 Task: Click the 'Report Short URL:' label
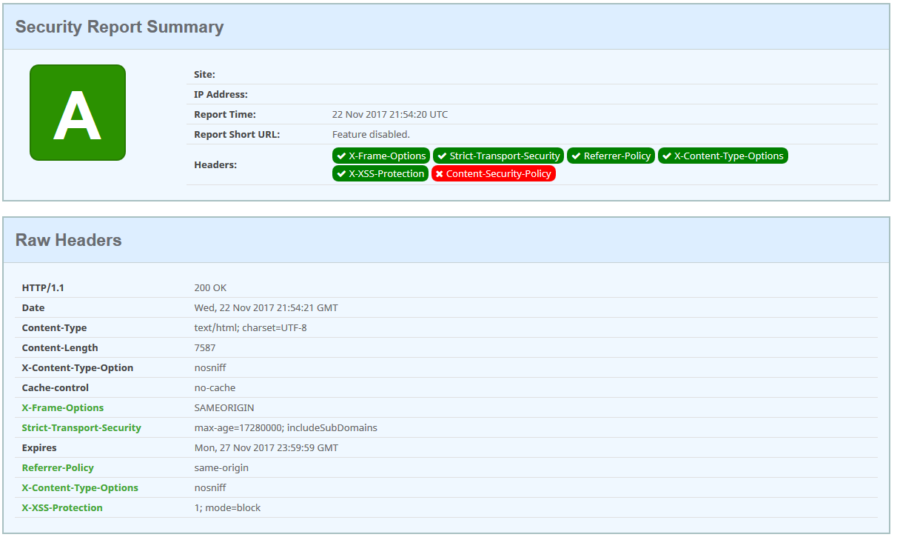237,134
